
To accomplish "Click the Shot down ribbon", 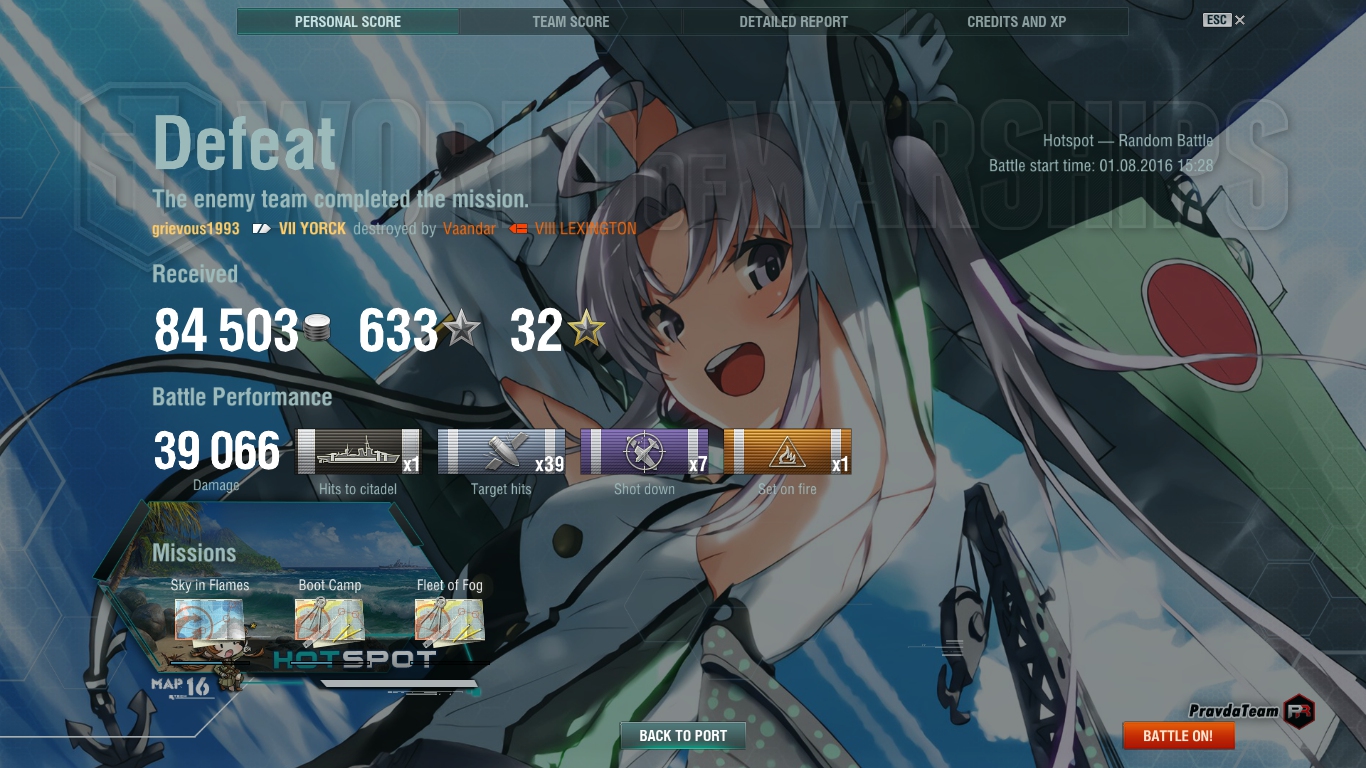I will (x=645, y=451).
